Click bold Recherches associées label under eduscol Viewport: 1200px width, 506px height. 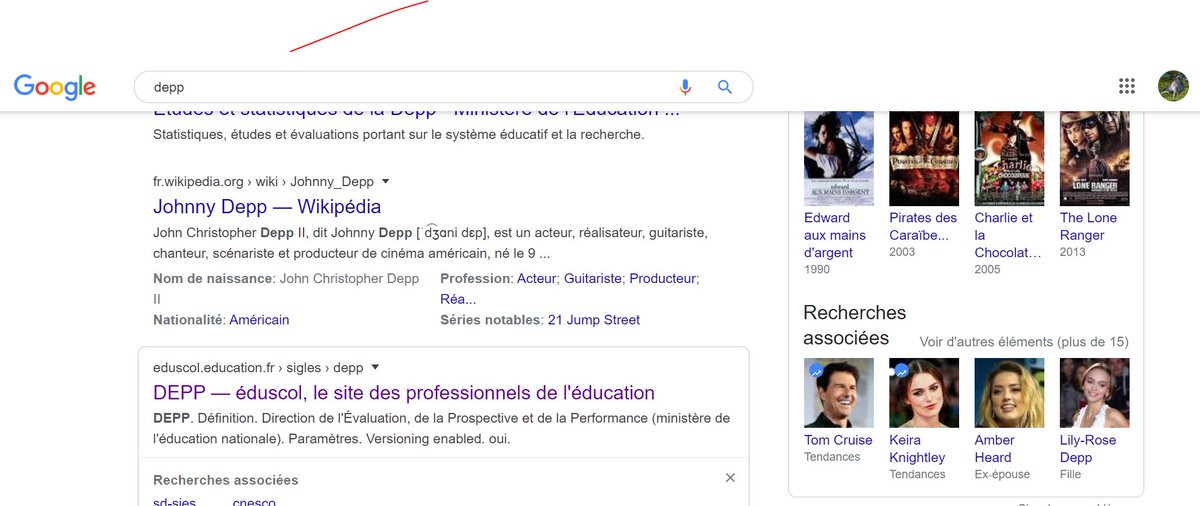[226, 480]
